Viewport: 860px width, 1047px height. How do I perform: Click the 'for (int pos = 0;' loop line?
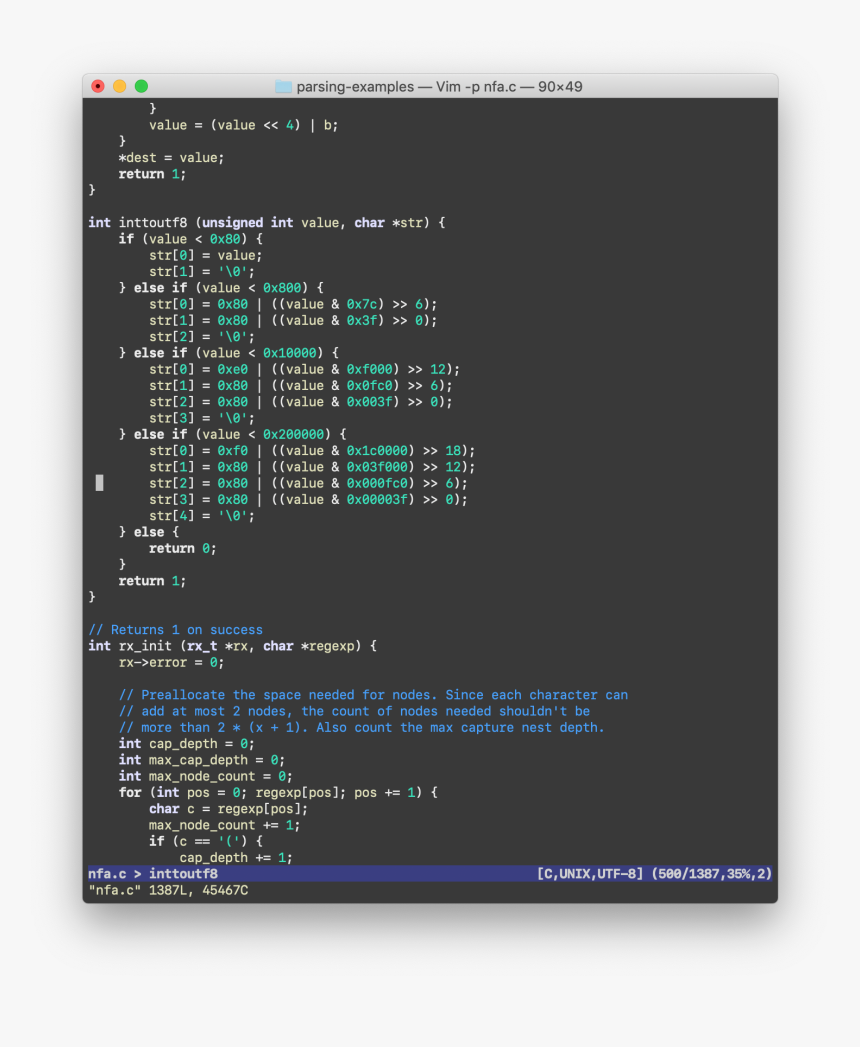tap(278, 793)
